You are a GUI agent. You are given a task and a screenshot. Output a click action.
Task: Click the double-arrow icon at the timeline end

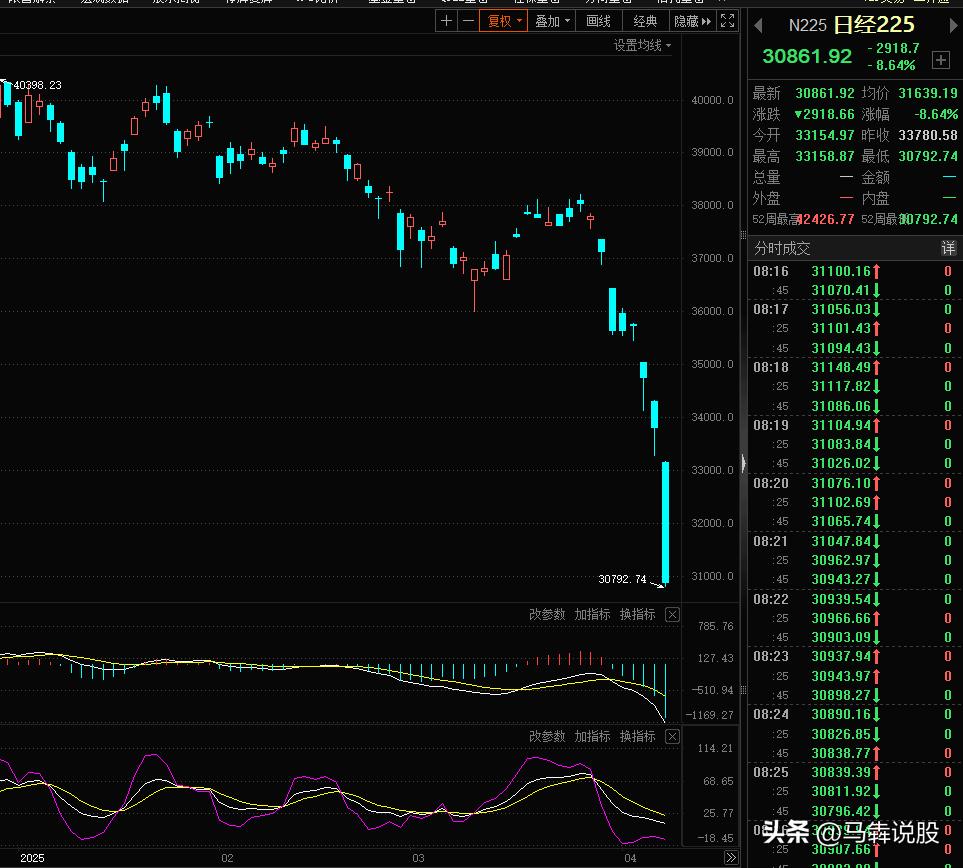click(x=731, y=858)
